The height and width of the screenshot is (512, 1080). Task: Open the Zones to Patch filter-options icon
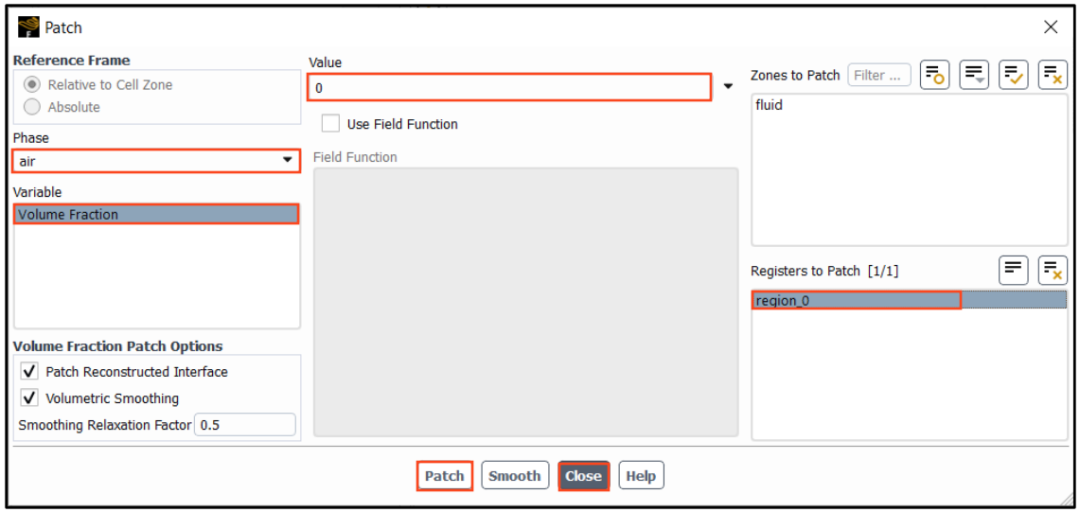coord(974,75)
